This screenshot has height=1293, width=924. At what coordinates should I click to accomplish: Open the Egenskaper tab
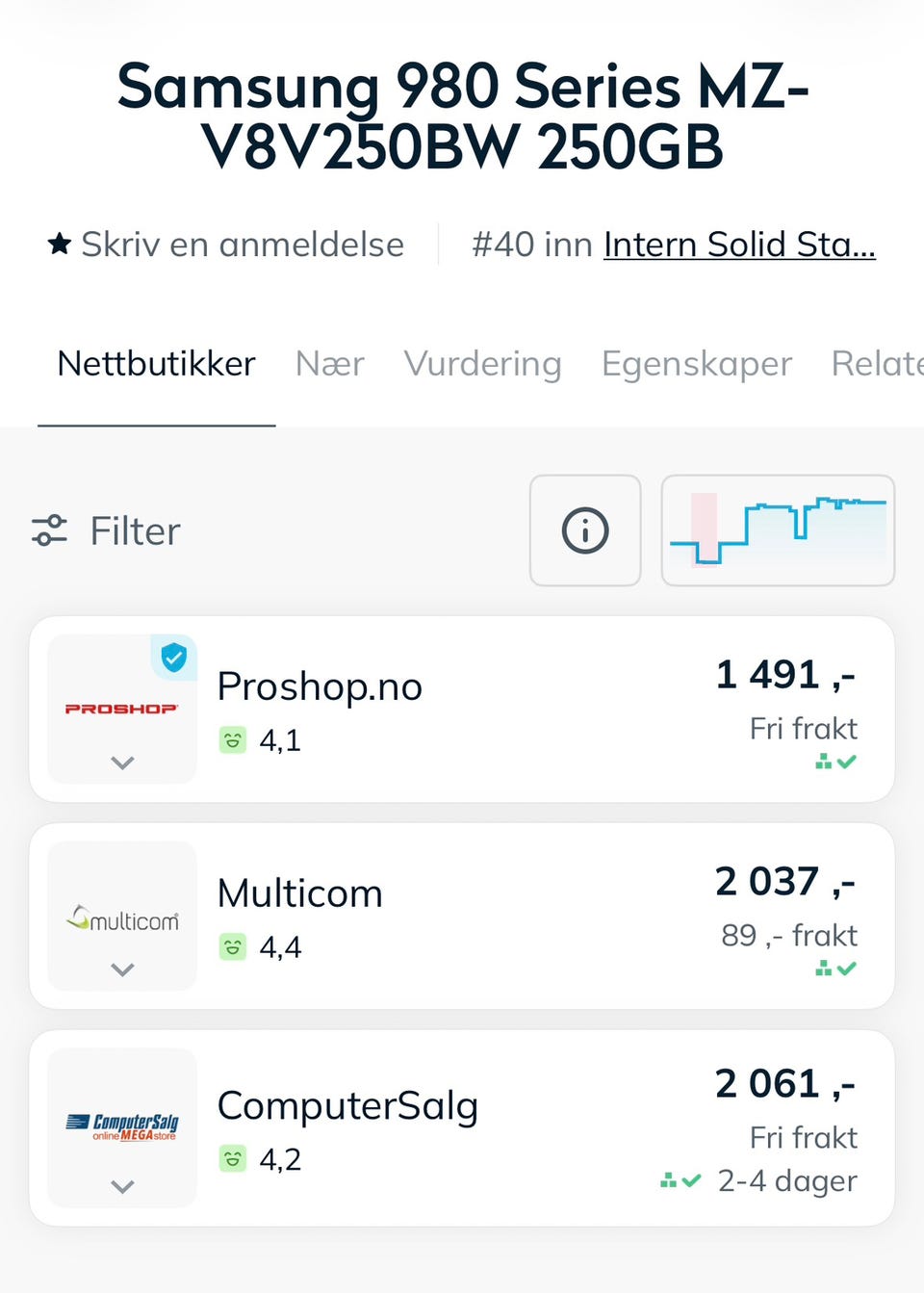pos(697,364)
